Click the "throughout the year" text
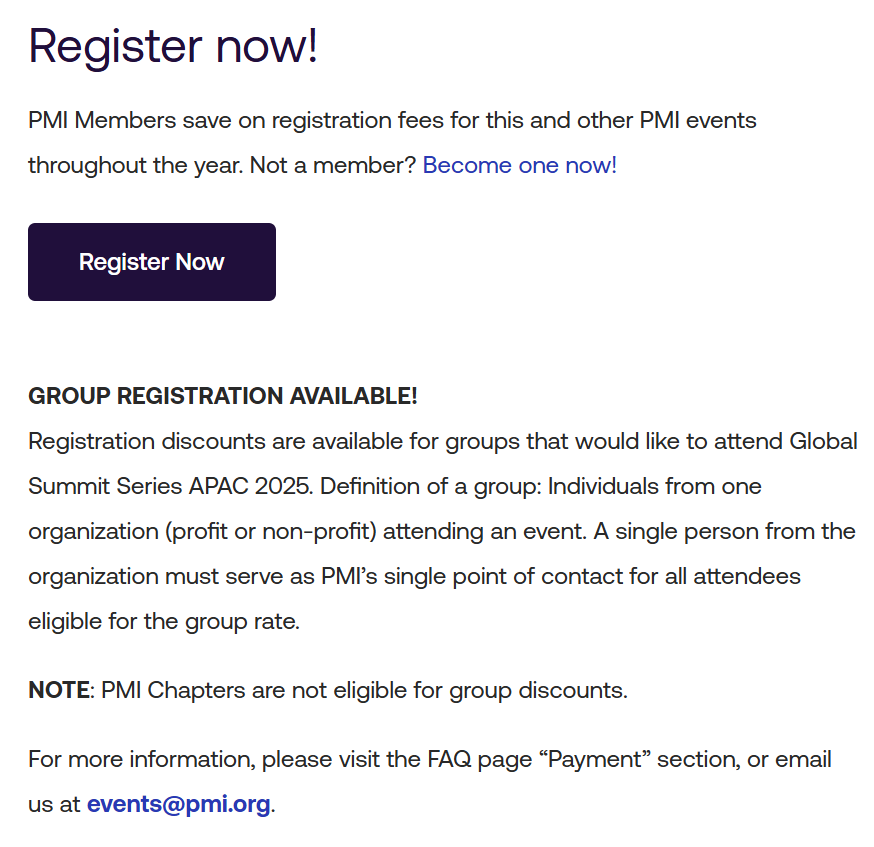This screenshot has height=847, width=874. (134, 165)
